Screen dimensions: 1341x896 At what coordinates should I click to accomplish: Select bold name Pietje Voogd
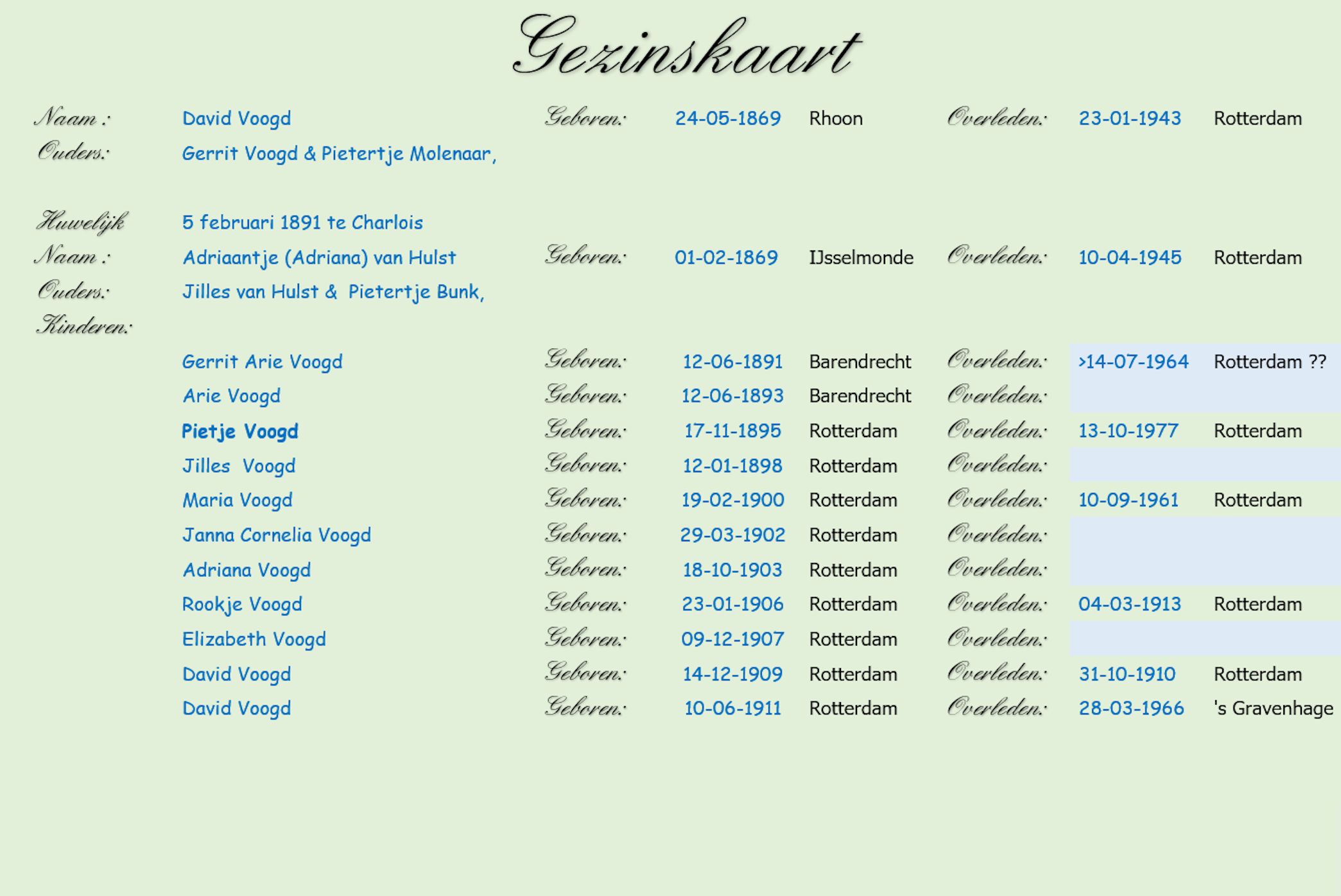pyautogui.click(x=239, y=431)
